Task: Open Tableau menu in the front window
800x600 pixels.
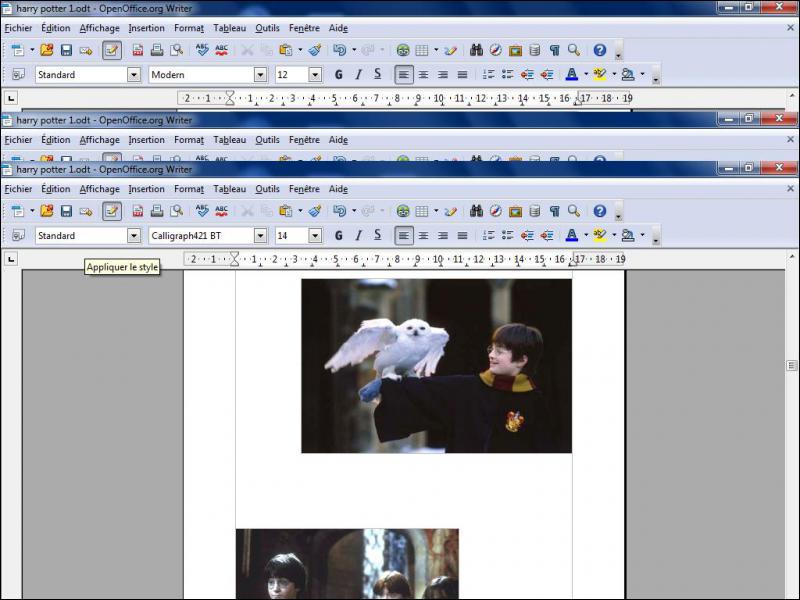Action: click(230, 189)
